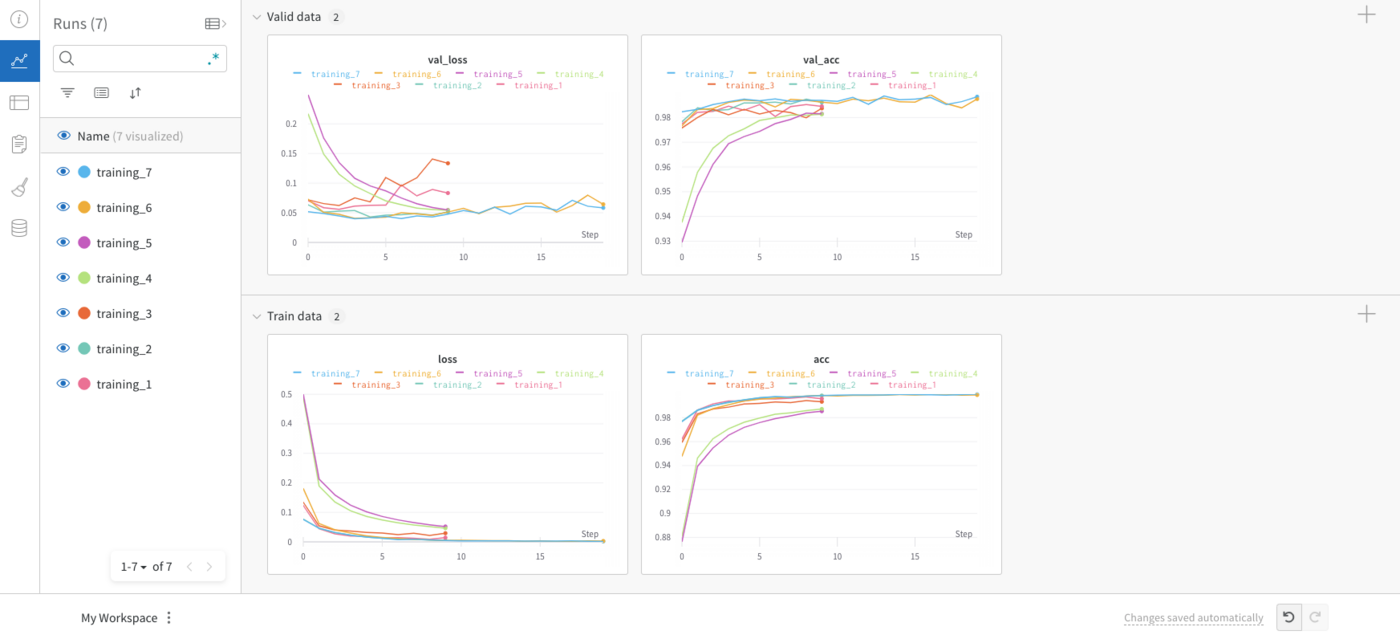
Task: Open My Workspace options menu
Action: click(169, 618)
